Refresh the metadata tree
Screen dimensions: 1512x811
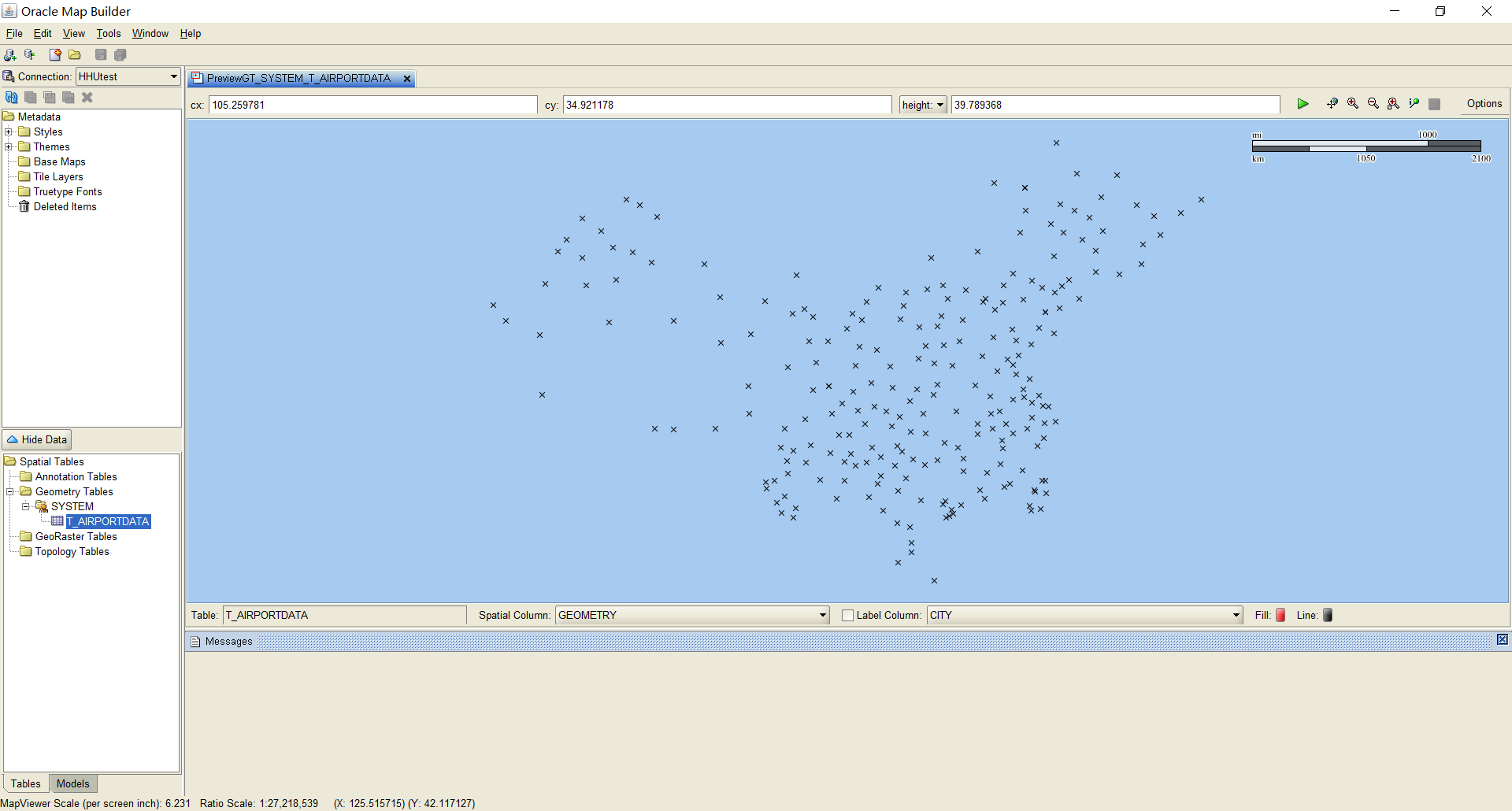[12, 97]
